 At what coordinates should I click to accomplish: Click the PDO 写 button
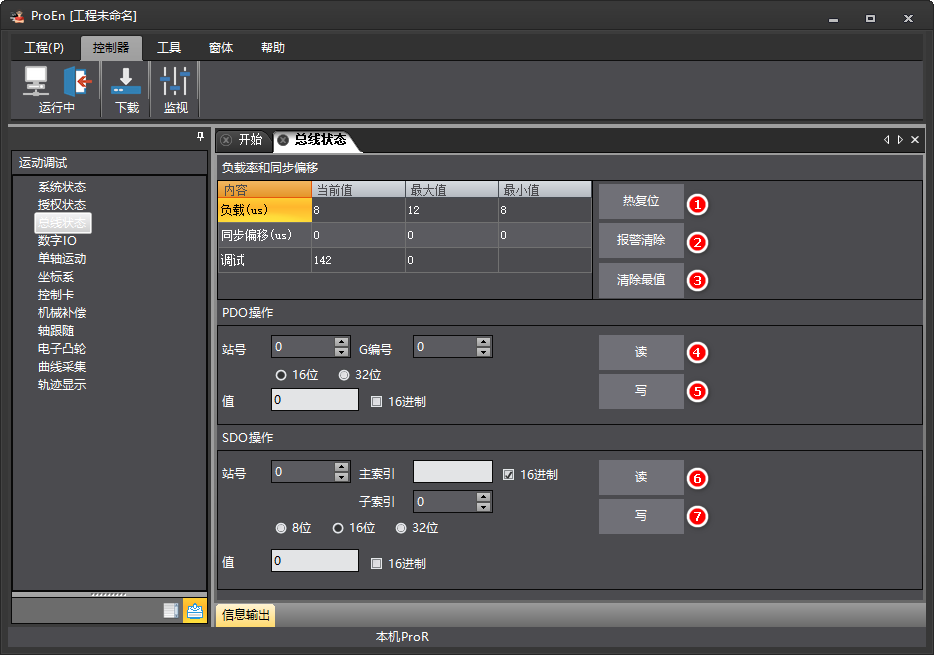641,391
